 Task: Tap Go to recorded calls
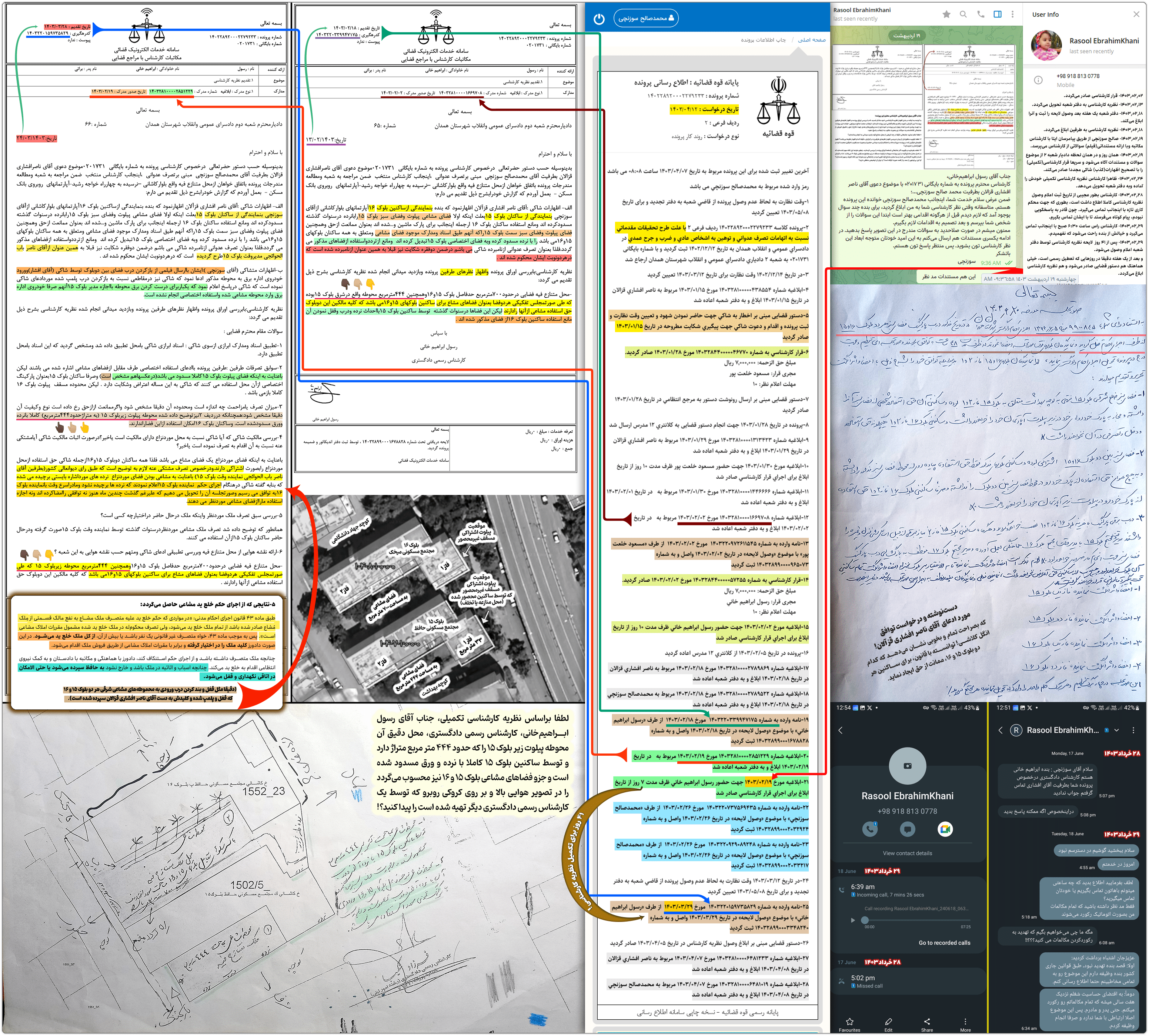click(x=945, y=943)
